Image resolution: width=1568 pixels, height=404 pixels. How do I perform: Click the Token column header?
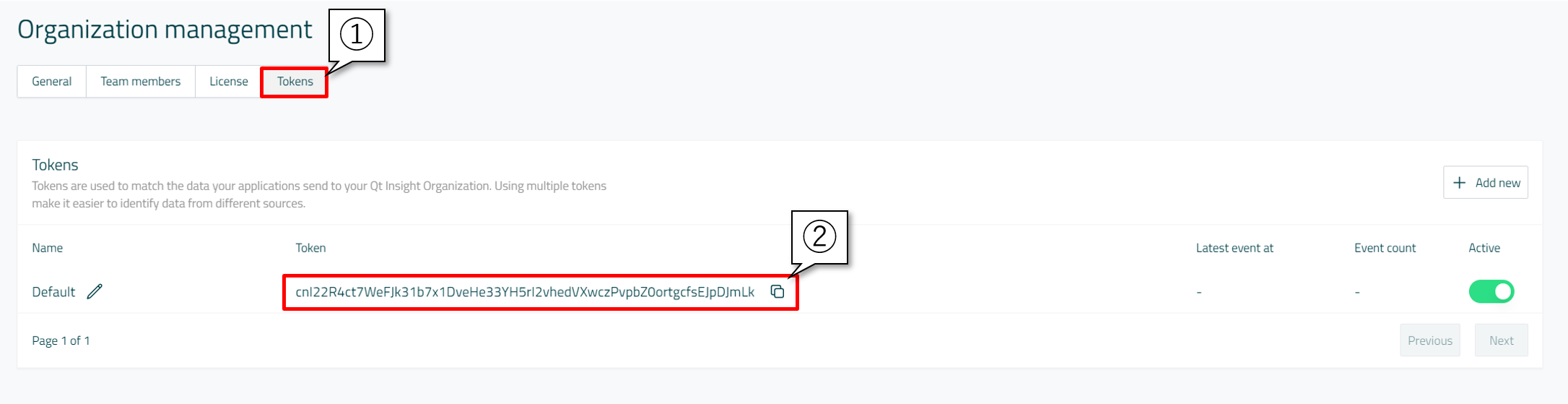click(x=310, y=248)
